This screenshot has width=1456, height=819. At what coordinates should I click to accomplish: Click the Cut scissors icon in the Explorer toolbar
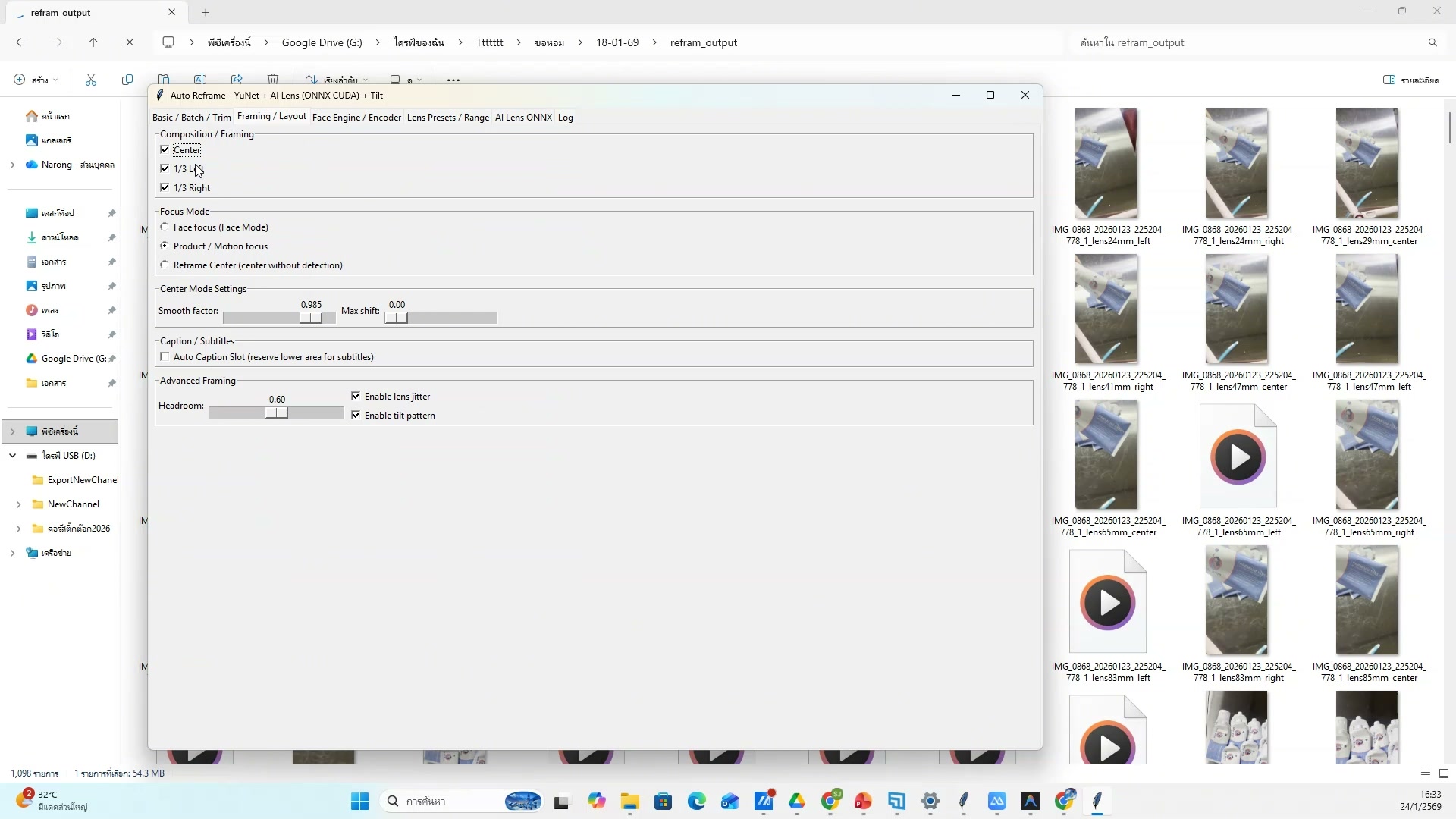coord(91,80)
